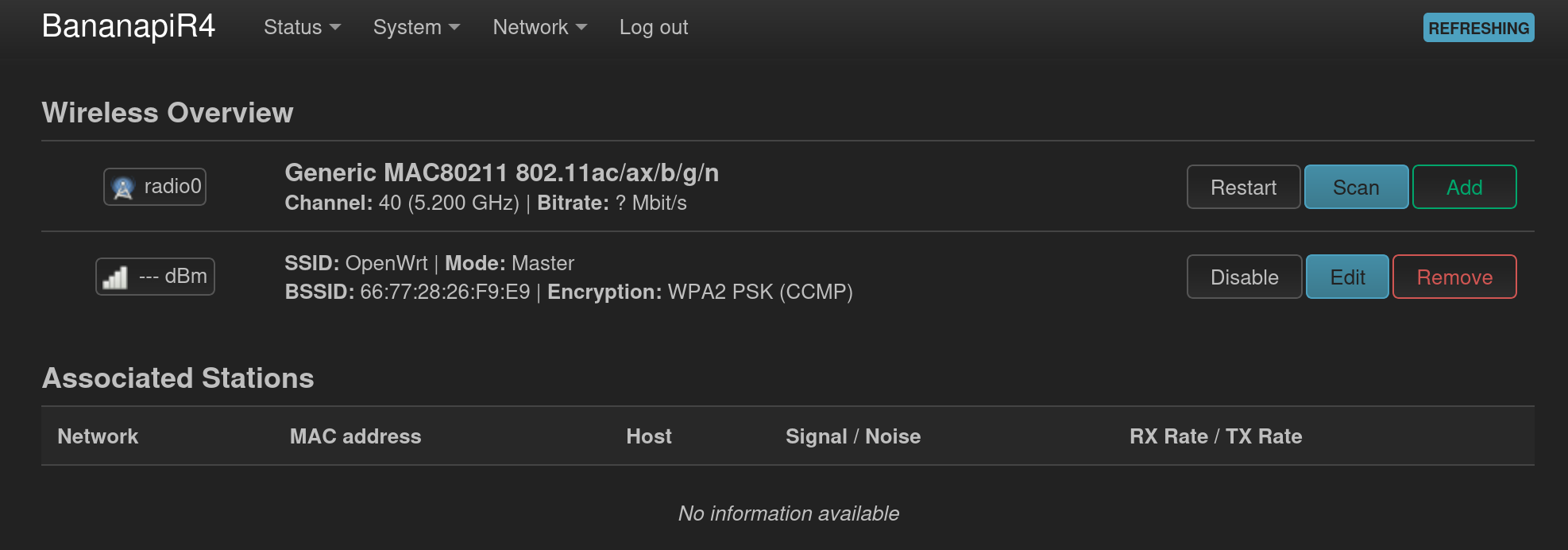This screenshot has width=1568, height=550.
Task: Toggle the REFRESHING auto-refresh indicator
Action: click(x=1478, y=28)
